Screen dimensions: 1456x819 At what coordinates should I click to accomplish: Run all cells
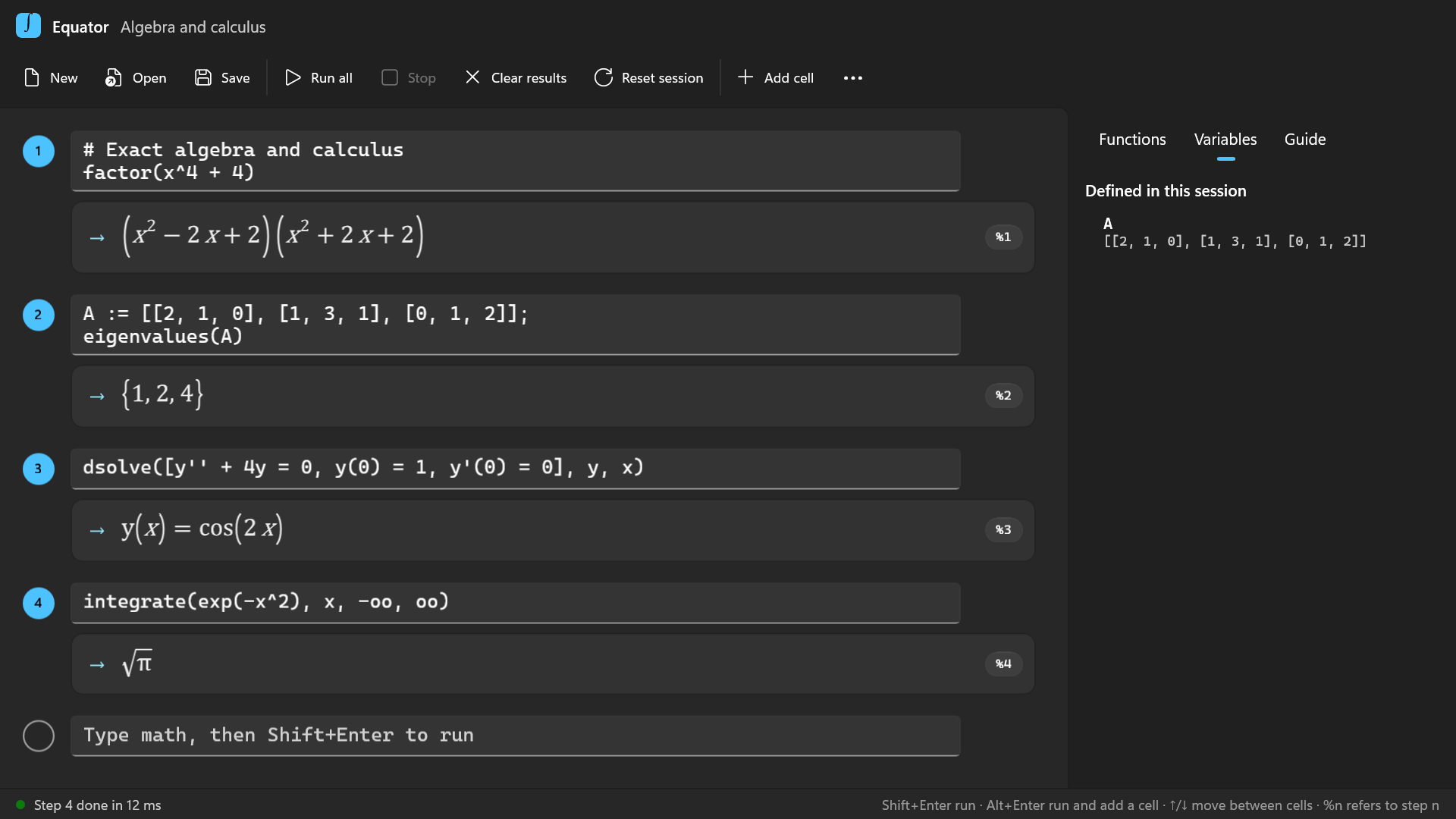pos(318,77)
